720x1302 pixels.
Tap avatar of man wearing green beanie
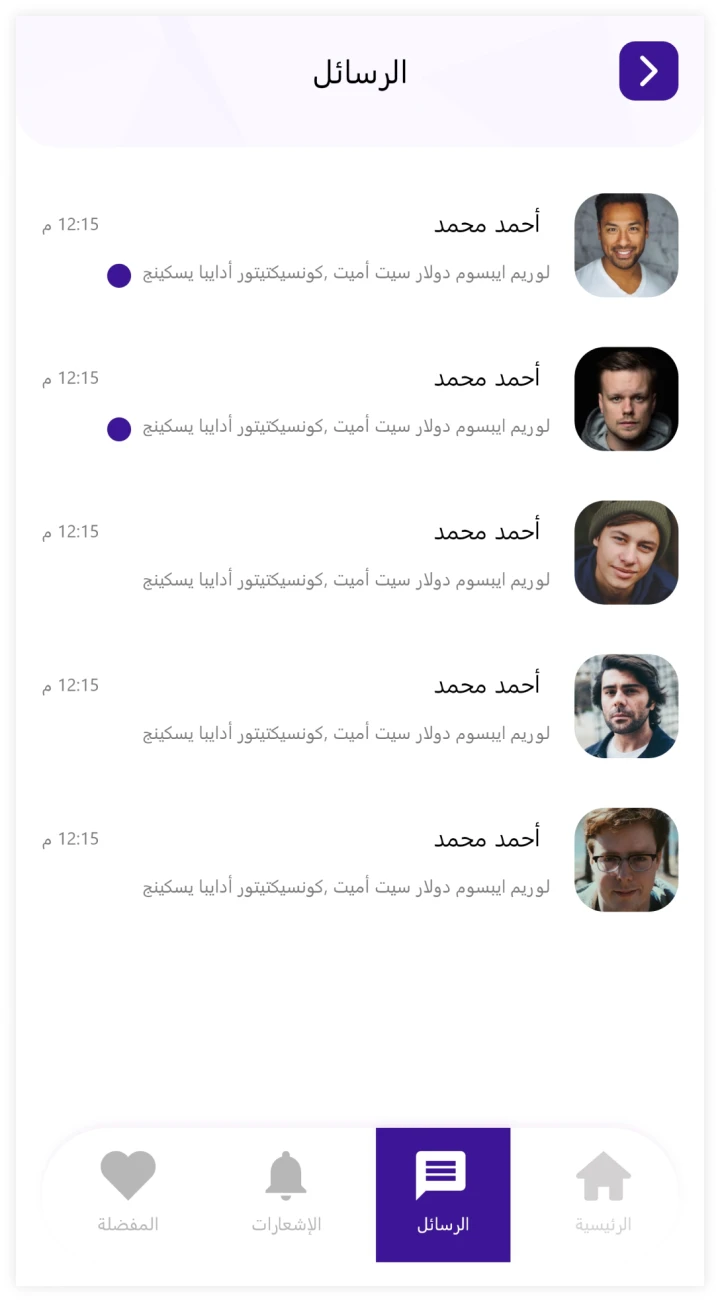(626, 553)
